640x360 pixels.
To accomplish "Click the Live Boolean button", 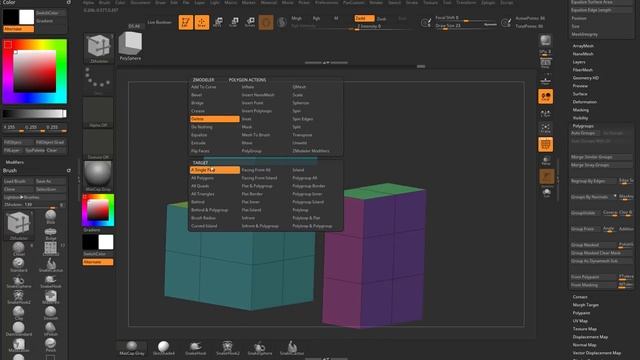I will tap(160, 22).
